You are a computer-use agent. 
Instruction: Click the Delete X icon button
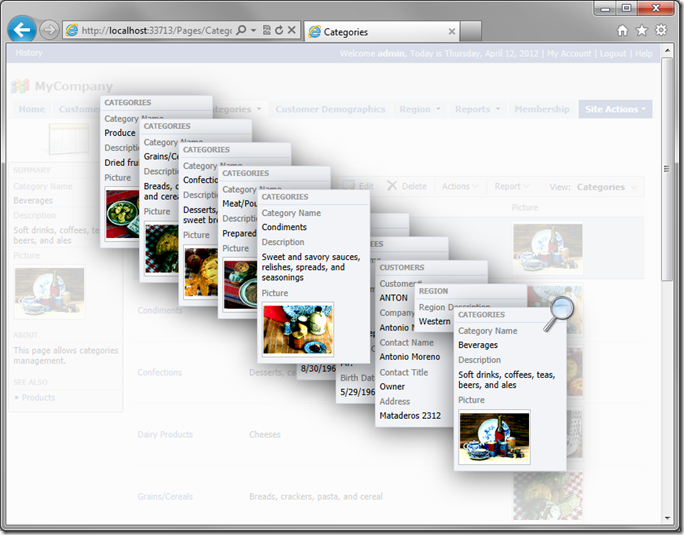point(392,186)
